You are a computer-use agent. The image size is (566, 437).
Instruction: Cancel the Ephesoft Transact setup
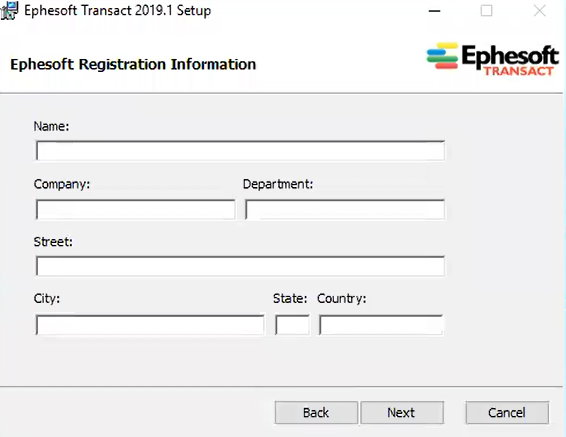tap(507, 412)
